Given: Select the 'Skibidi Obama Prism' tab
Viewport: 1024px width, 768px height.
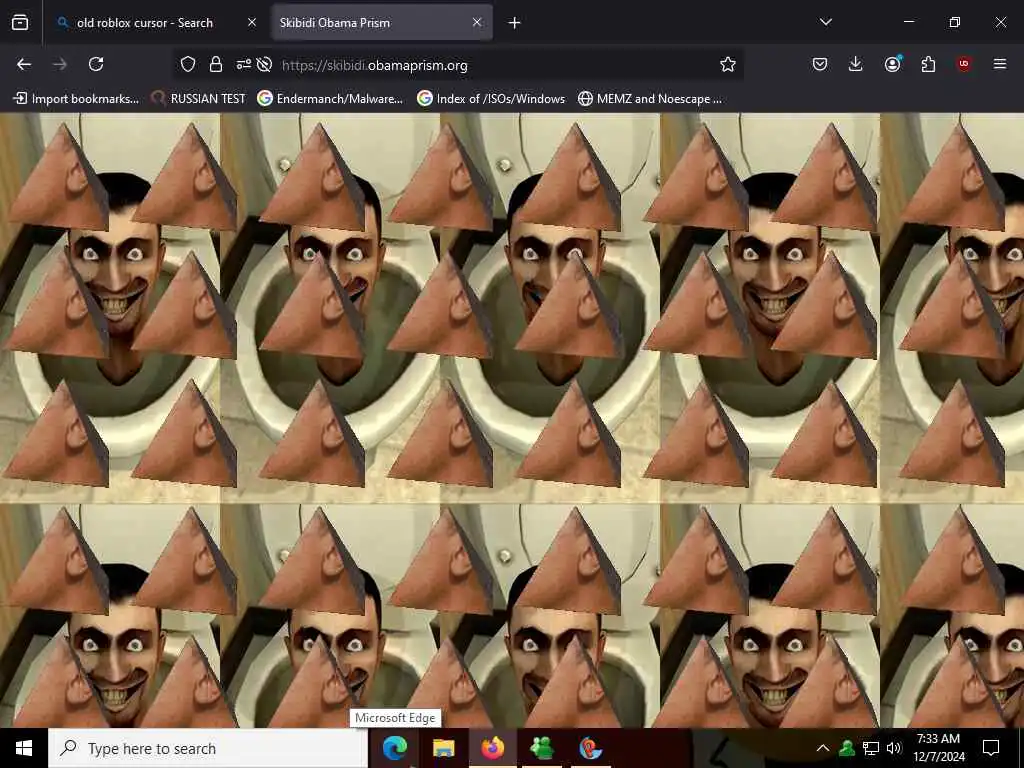Looking at the screenshot, I should (382, 23).
